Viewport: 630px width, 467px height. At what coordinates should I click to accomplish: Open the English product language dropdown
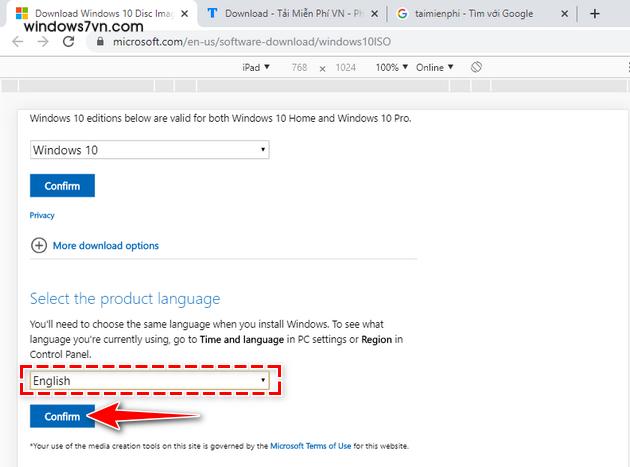149,381
